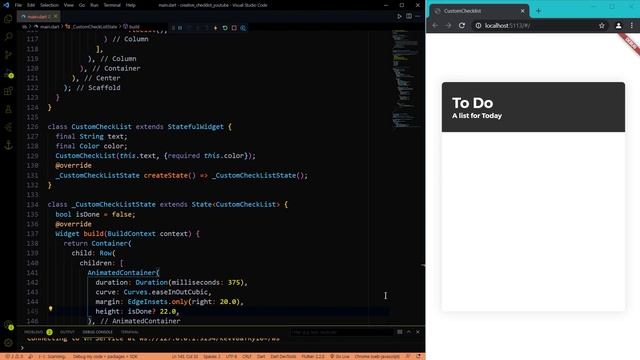The height and width of the screenshot is (360, 640).
Task: Open the Accounts icon in activity bar
Action: click(8, 325)
